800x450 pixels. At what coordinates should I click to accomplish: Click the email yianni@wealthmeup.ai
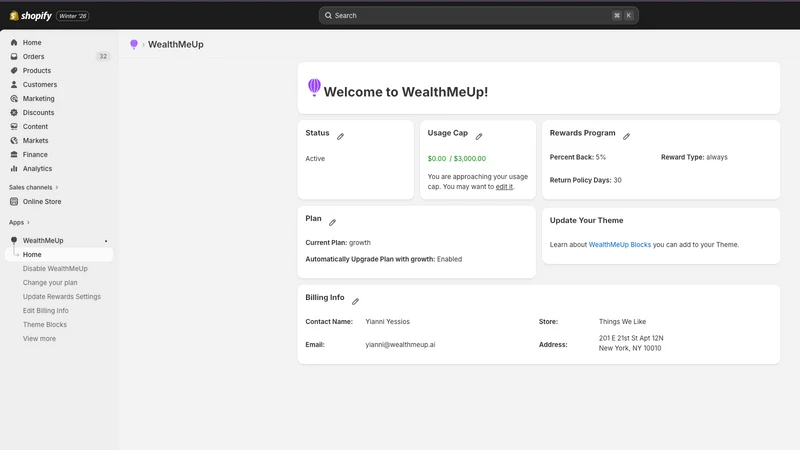pyautogui.click(x=400, y=345)
